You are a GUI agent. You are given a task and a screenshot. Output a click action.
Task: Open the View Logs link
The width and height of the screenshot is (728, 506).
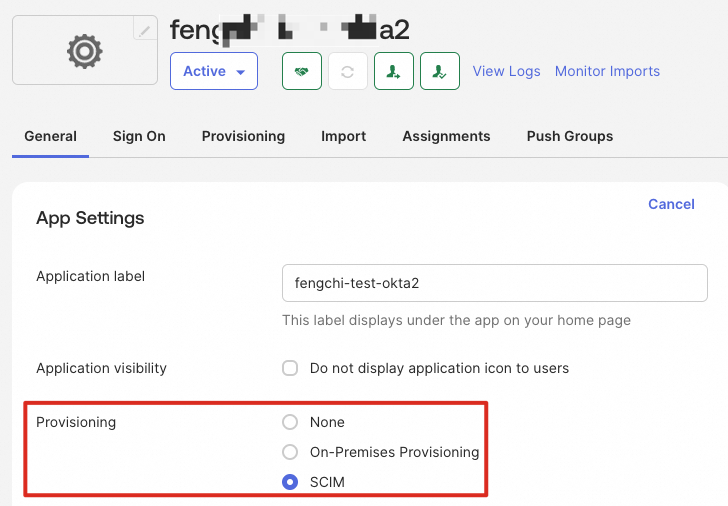pyautogui.click(x=506, y=71)
